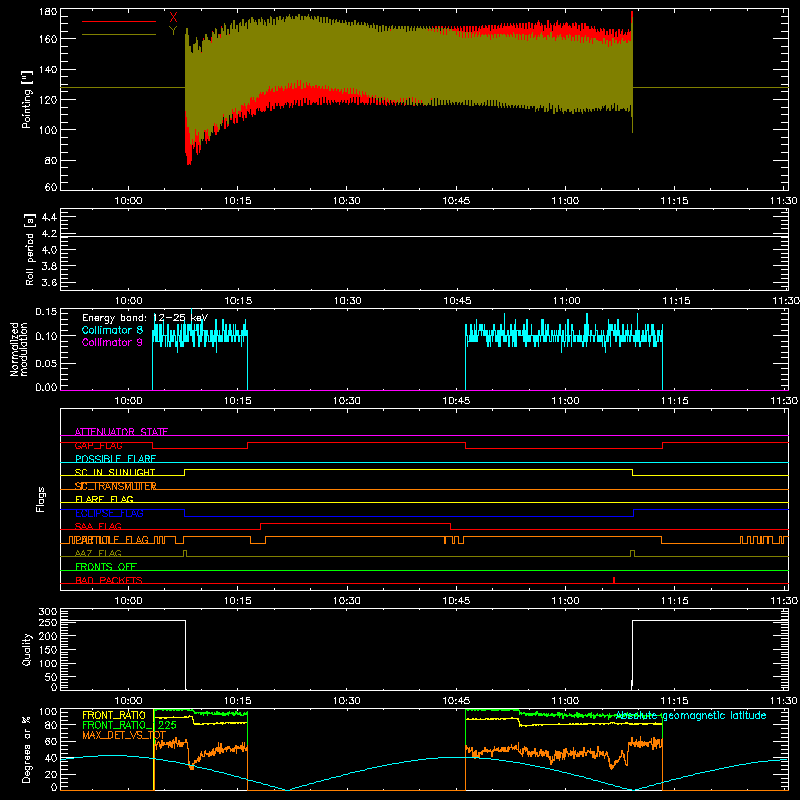Viewport: 800px width, 800px height.
Task: Click 10:45 time label under modulation plot
Action: tap(456, 401)
